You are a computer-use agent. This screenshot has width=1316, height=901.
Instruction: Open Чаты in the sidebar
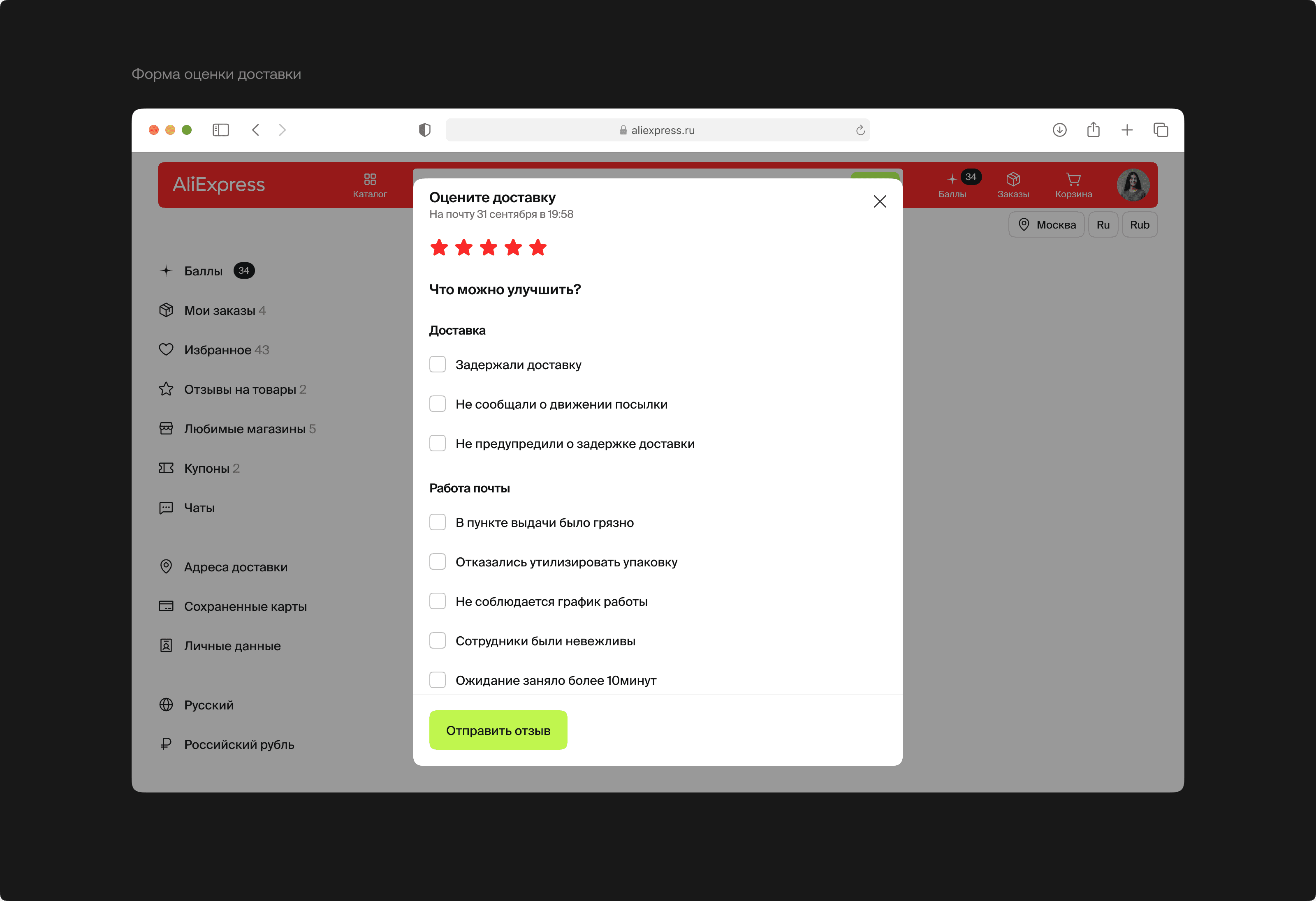coord(187,508)
